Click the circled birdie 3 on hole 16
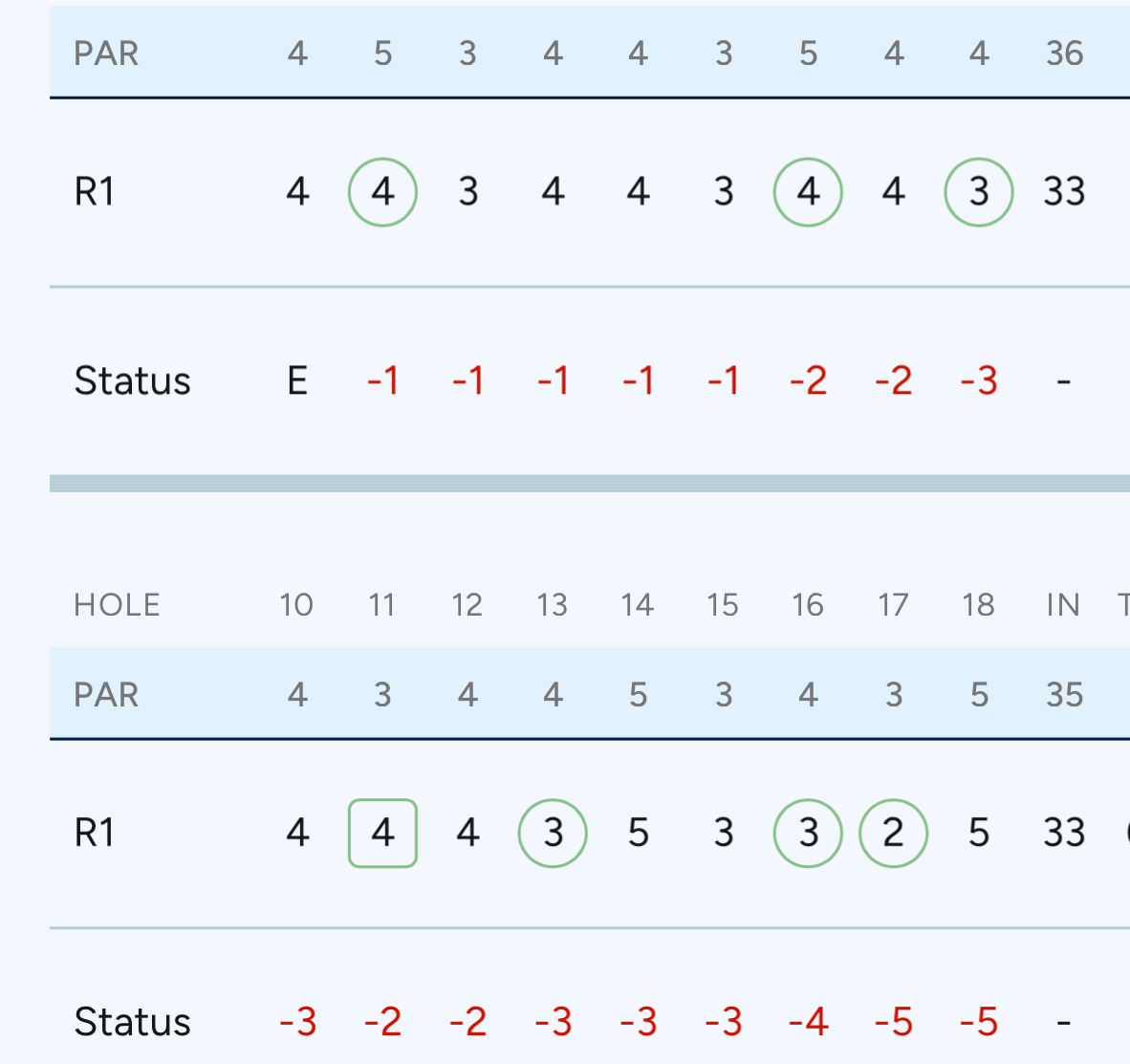 pyautogui.click(x=808, y=833)
